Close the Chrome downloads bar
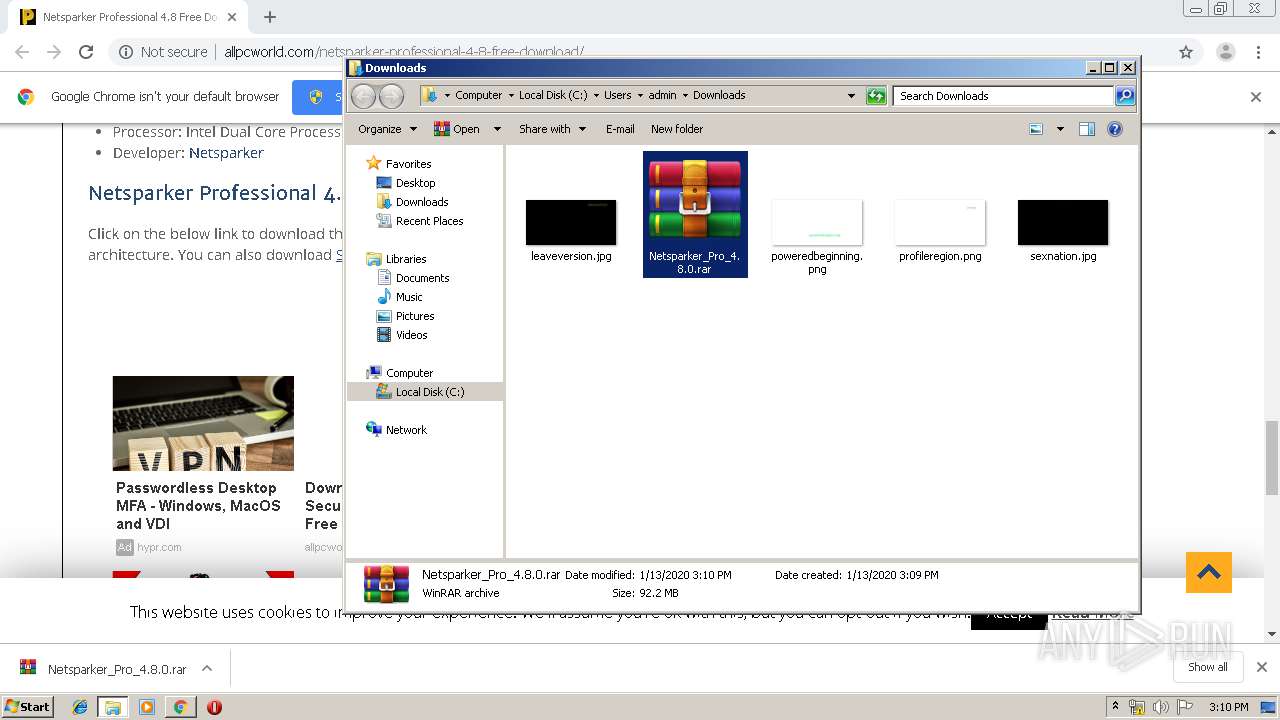1280x720 pixels. pyautogui.click(x=1262, y=667)
